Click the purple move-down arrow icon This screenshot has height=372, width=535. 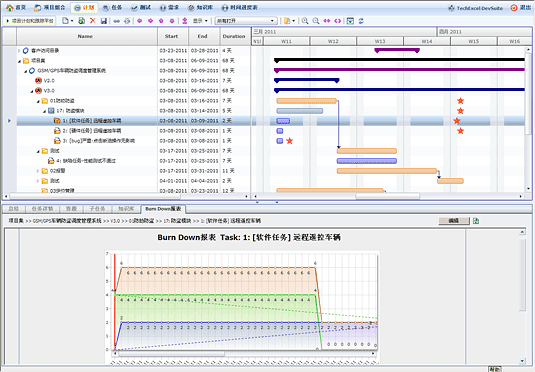coord(172,21)
